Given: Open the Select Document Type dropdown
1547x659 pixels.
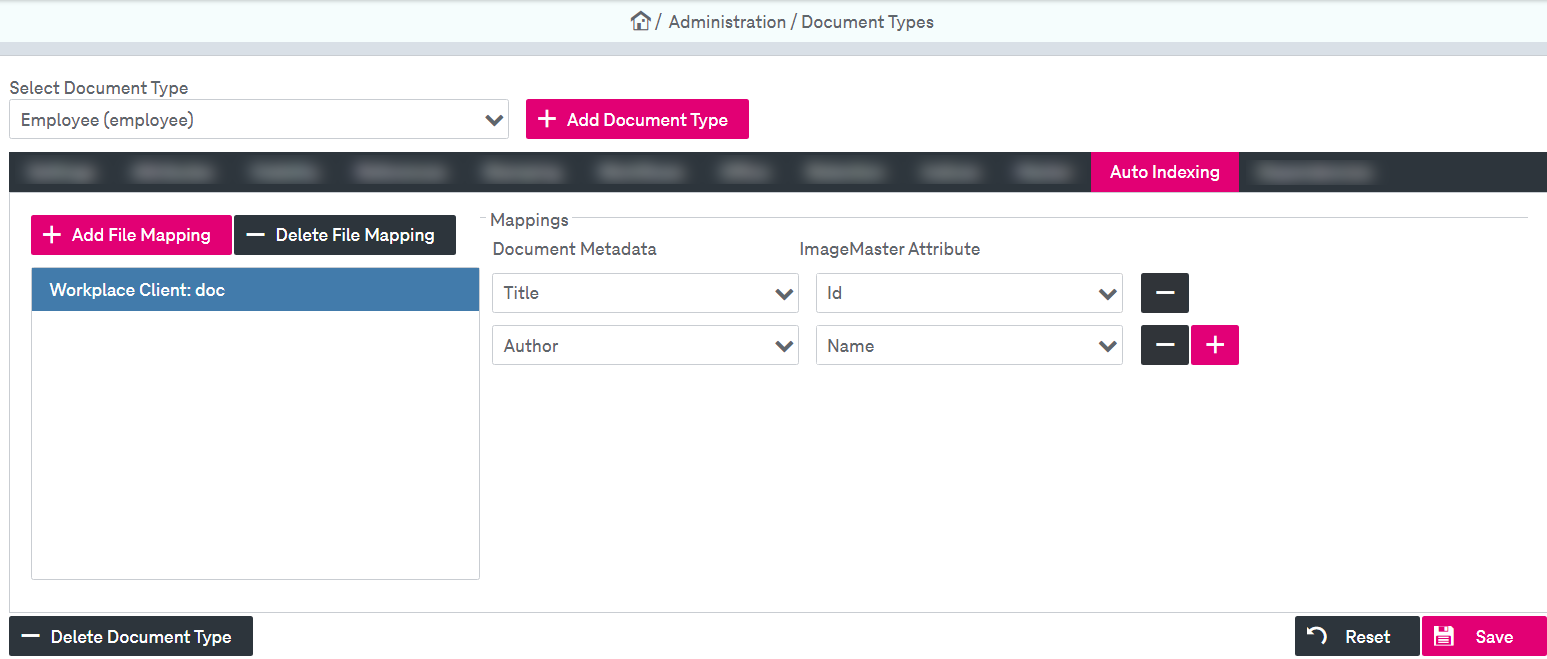Looking at the screenshot, I should (259, 120).
